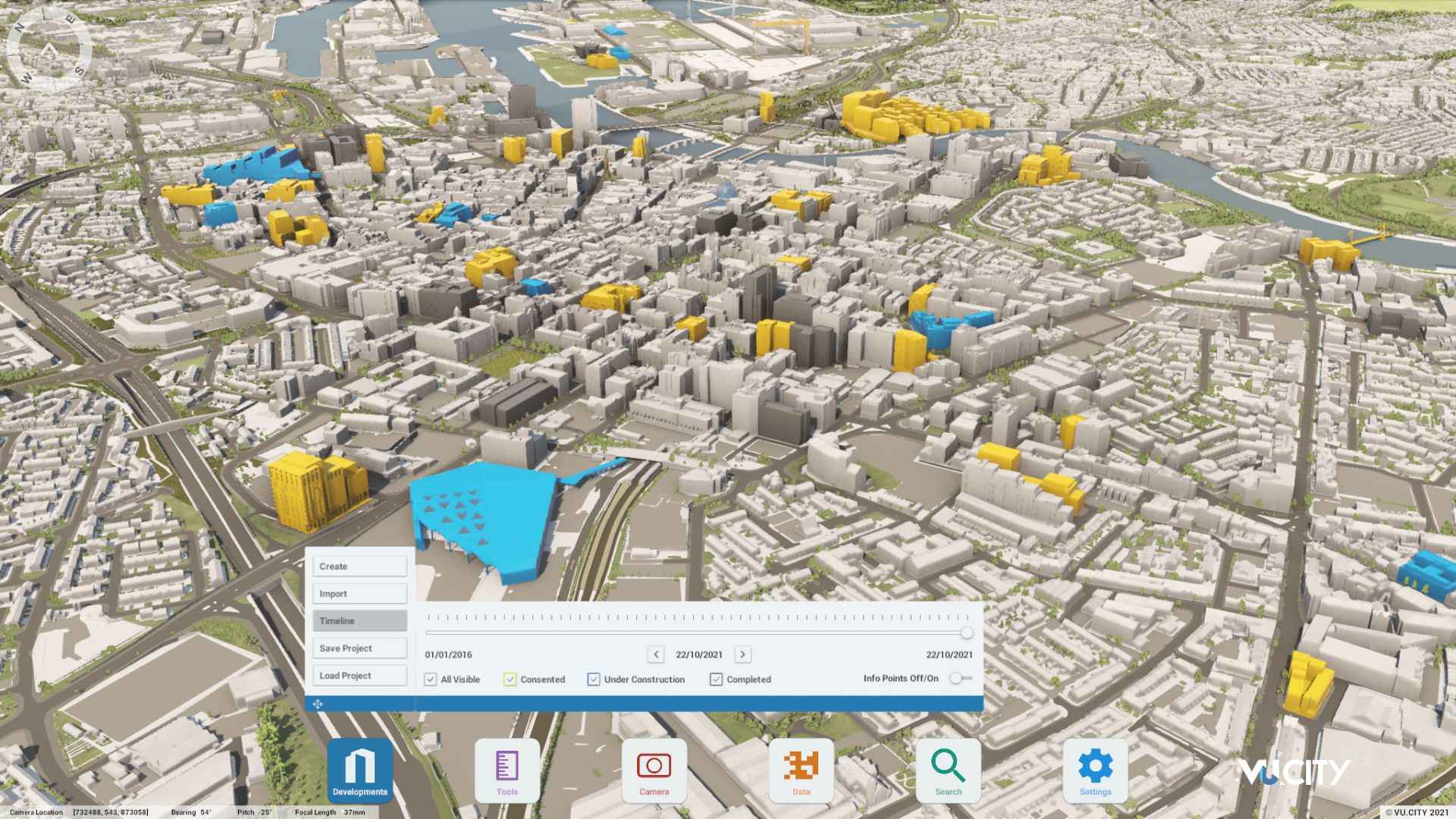Viewport: 1456px width, 819px height.
Task: Toggle the Completed developments checkbox
Action: [716, 679]
